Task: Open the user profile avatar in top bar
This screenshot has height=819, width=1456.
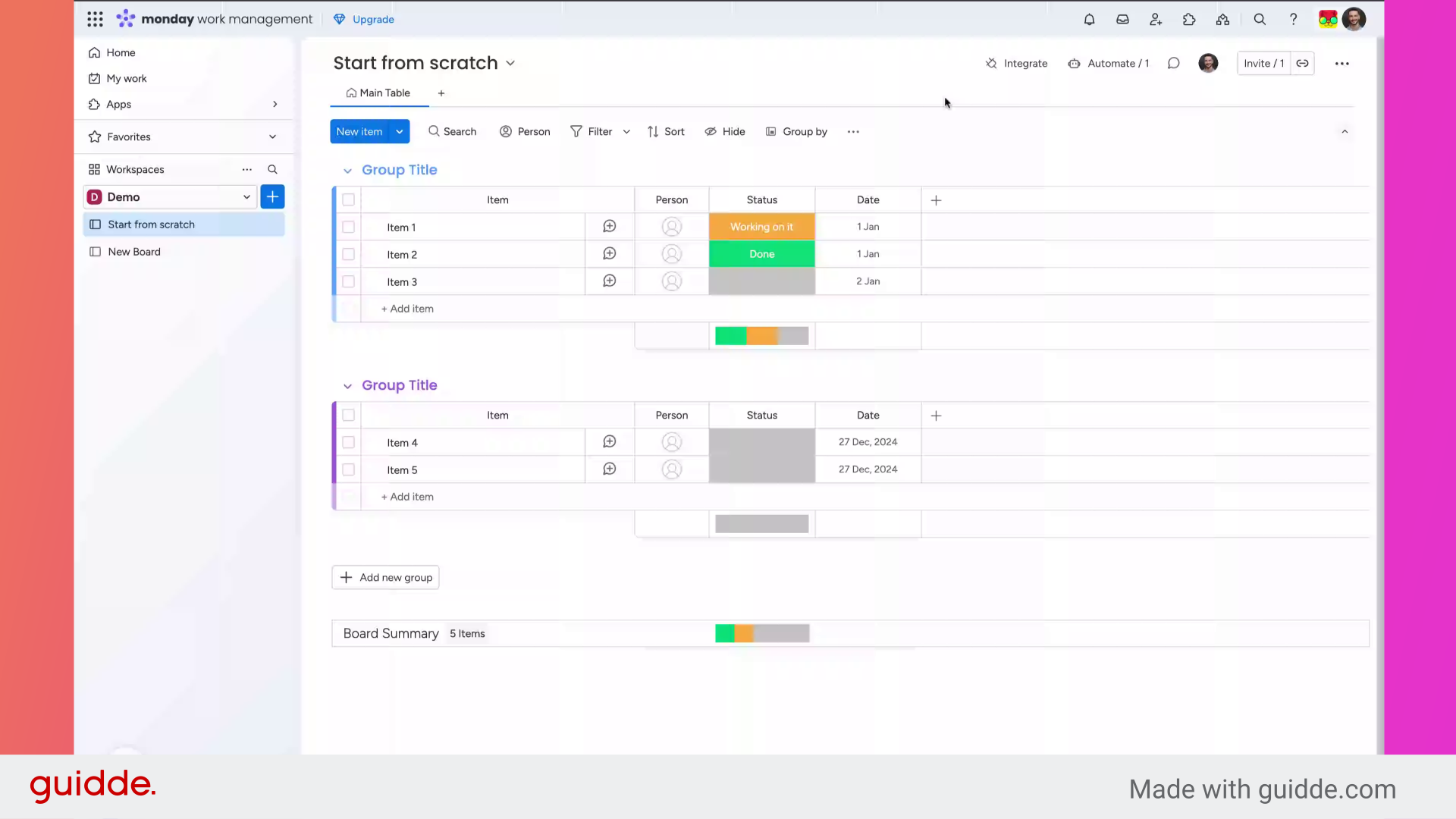Action: click(1354, 20)
